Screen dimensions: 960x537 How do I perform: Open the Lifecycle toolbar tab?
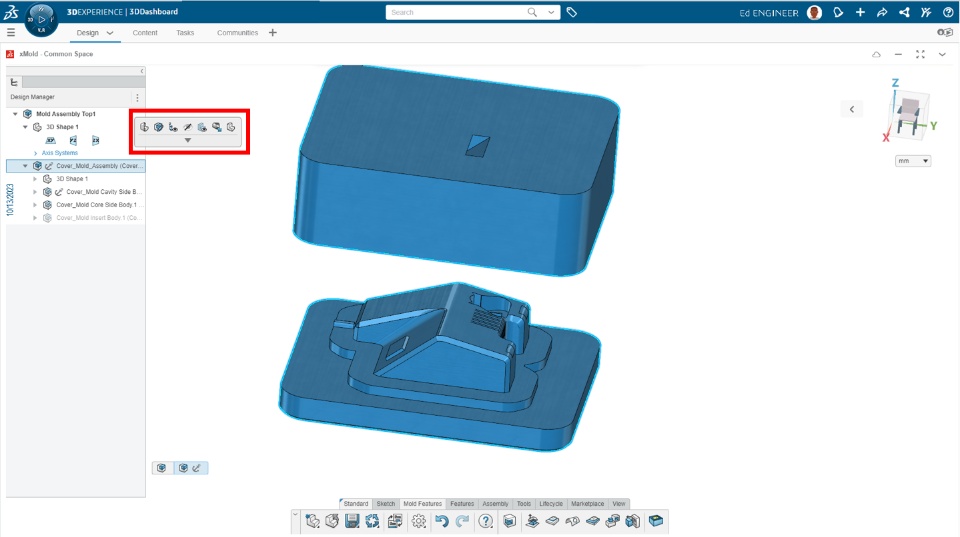(551, 503)
